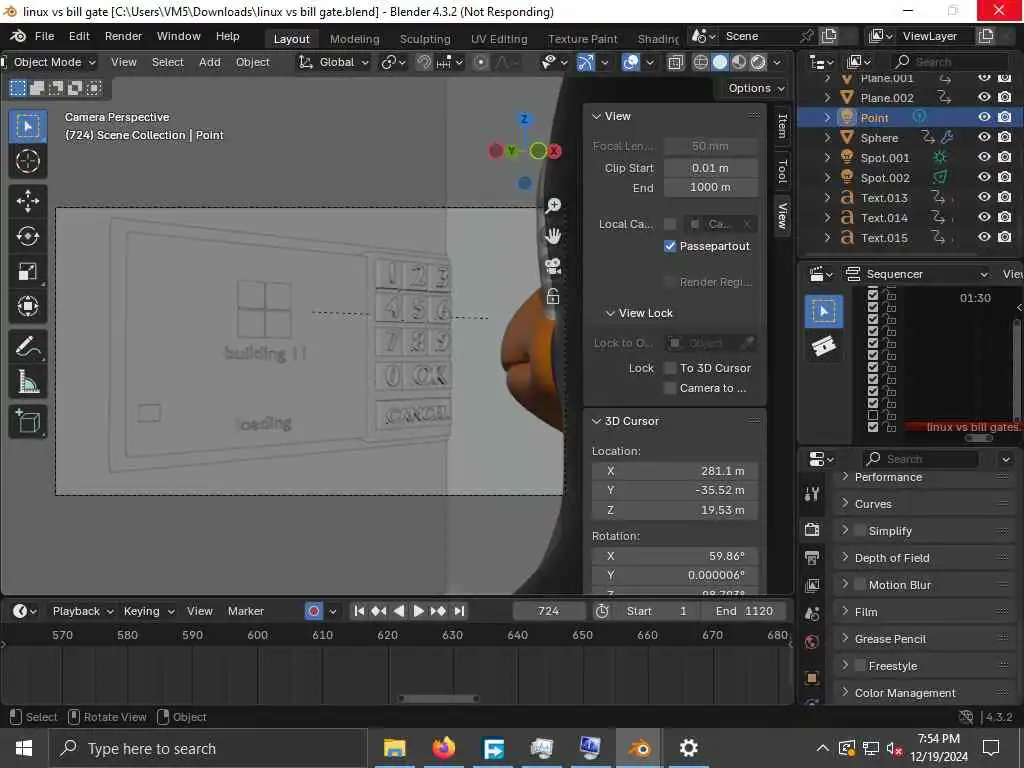The width and height of the screenshot is (1024, 768).
Task: Select the Add Cube tool
Action: click(x=27, y=421)
